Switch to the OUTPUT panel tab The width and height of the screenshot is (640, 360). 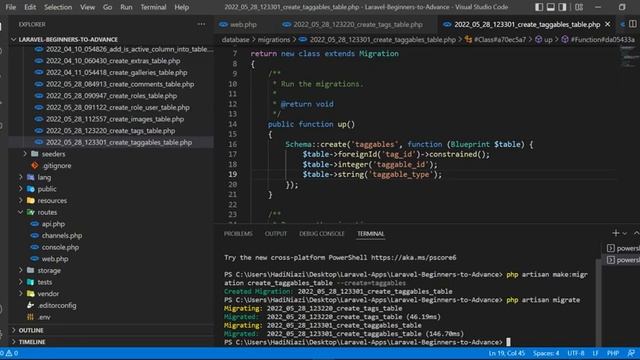point(276,233)
